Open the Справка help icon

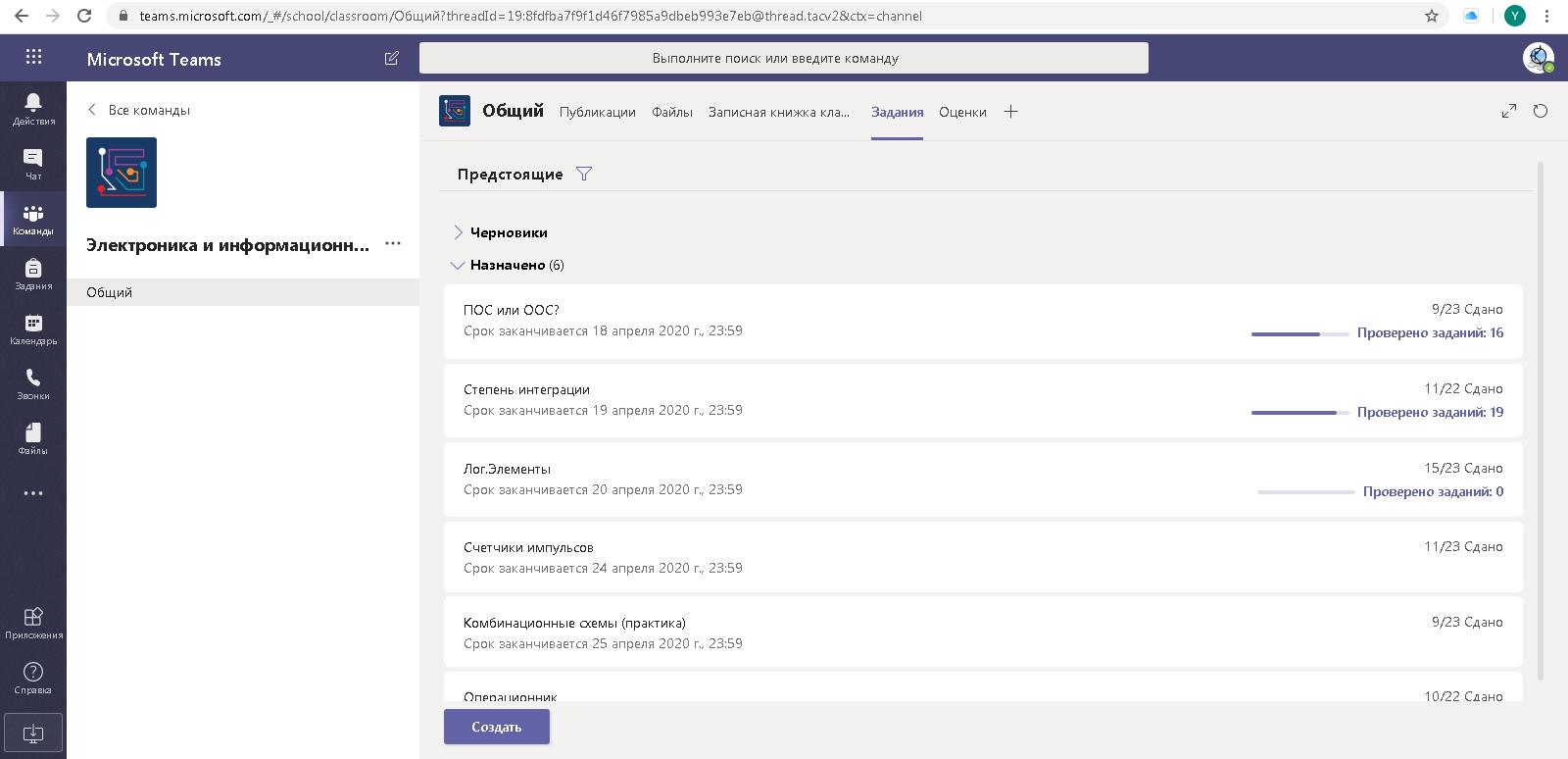pyautogui.click(x=33, y=677)
